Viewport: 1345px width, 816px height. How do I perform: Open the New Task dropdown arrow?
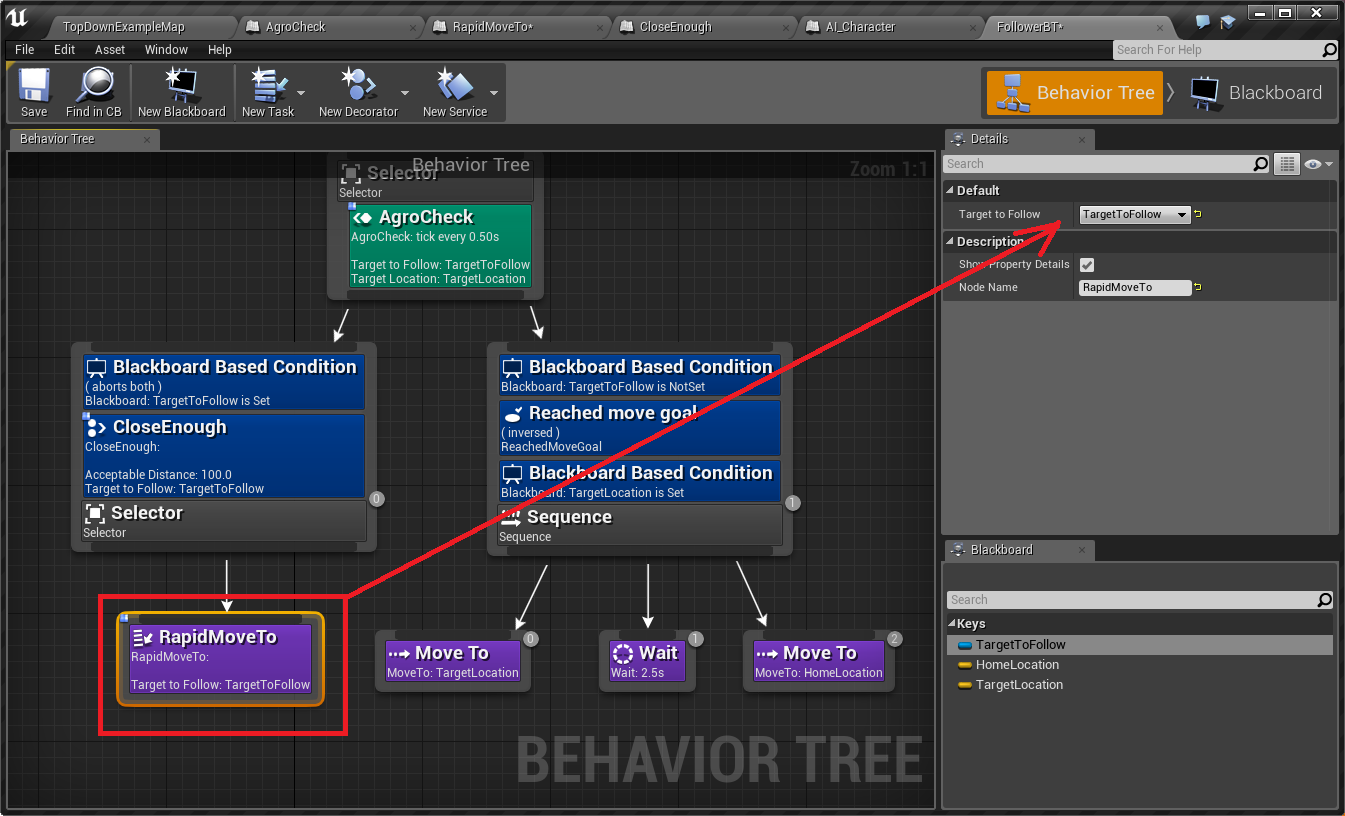pyautogui.click(x=301, y=92)
